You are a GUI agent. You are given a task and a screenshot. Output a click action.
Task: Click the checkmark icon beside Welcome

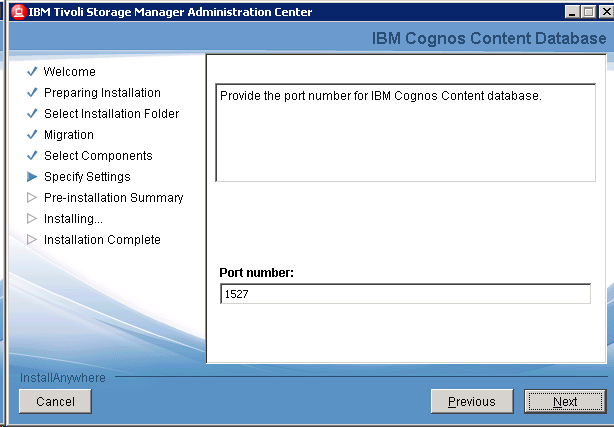pos(32,72)
